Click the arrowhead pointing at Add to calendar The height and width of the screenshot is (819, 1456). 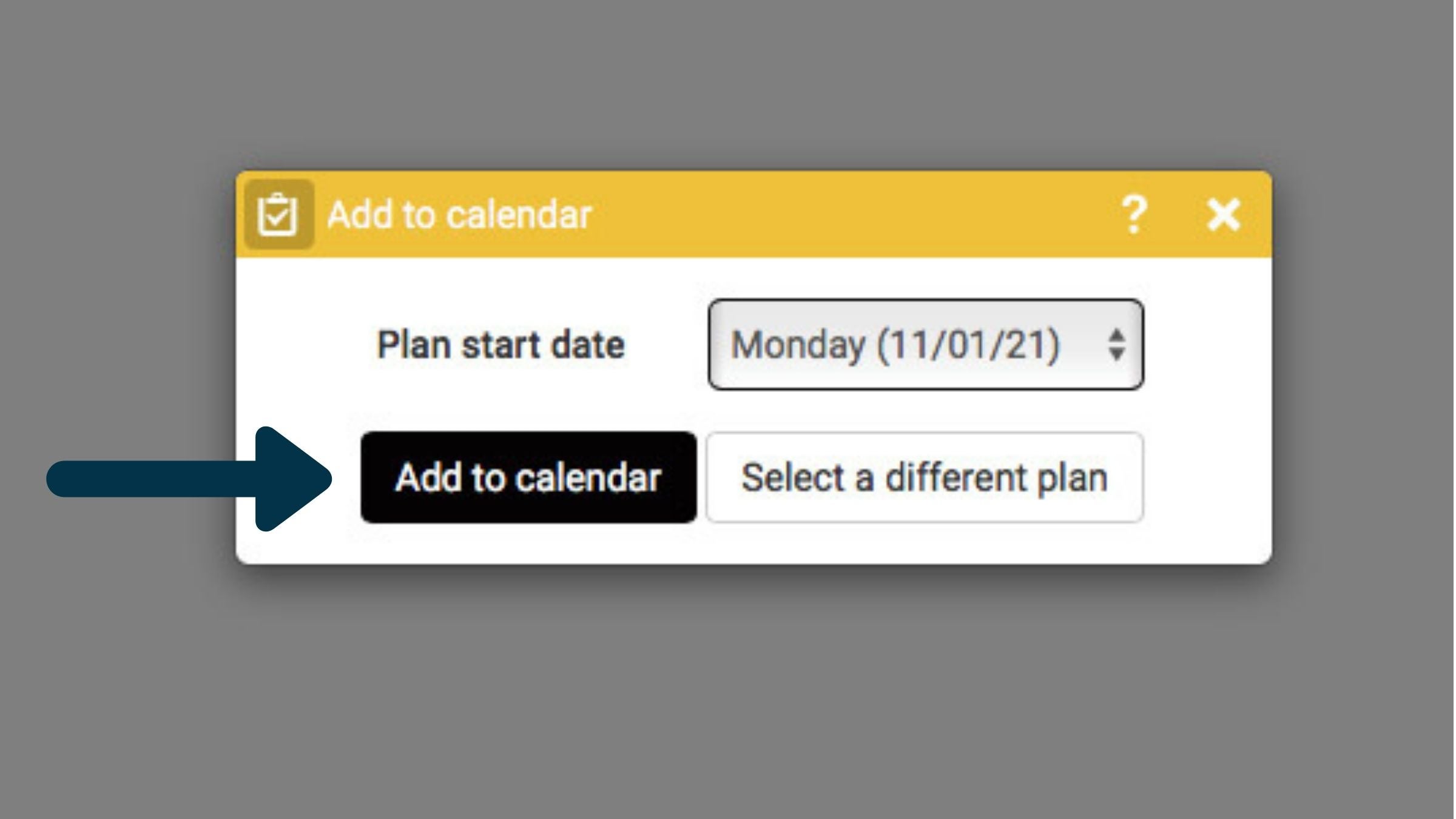coord(294,479)
